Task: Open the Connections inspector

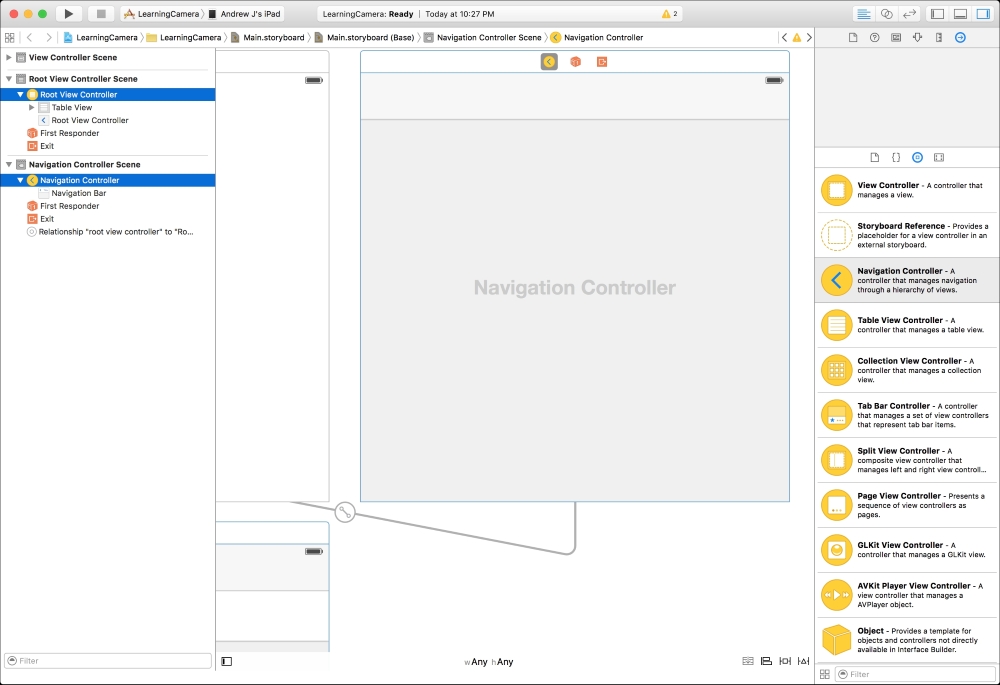Action: click(x=961, y=37)
